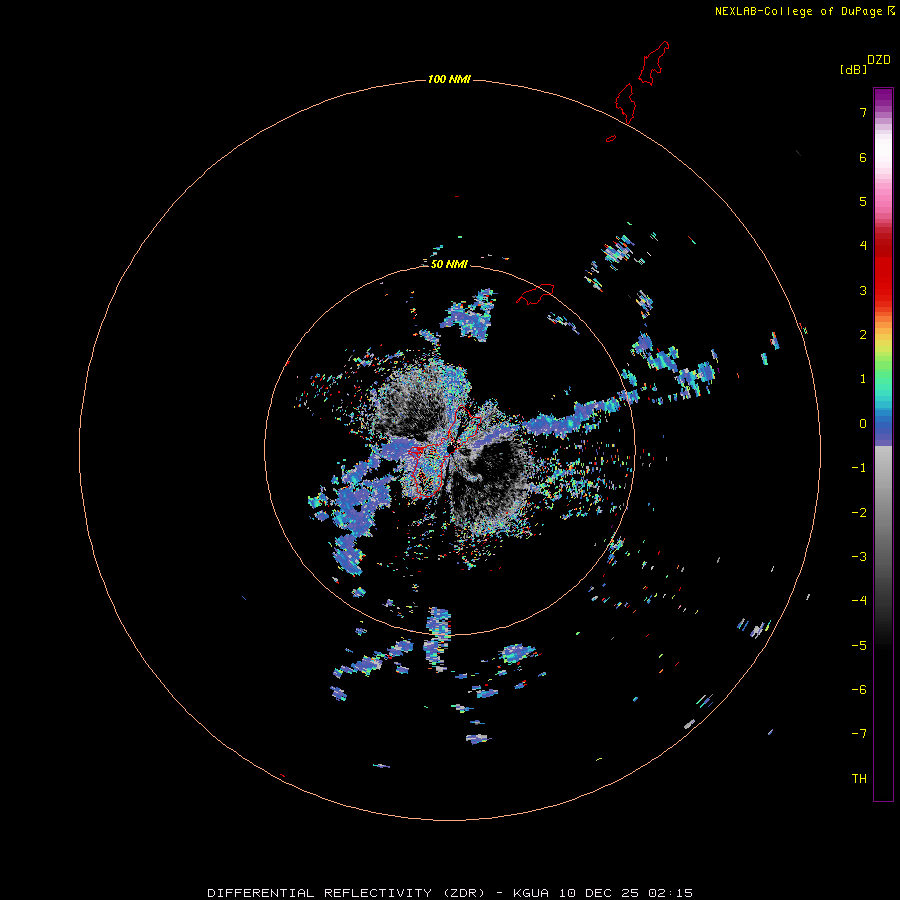This screenshot has height=900, width=900.
Task: Click the scale label 1
Action: pyautogui.click(x=863, y=379)
